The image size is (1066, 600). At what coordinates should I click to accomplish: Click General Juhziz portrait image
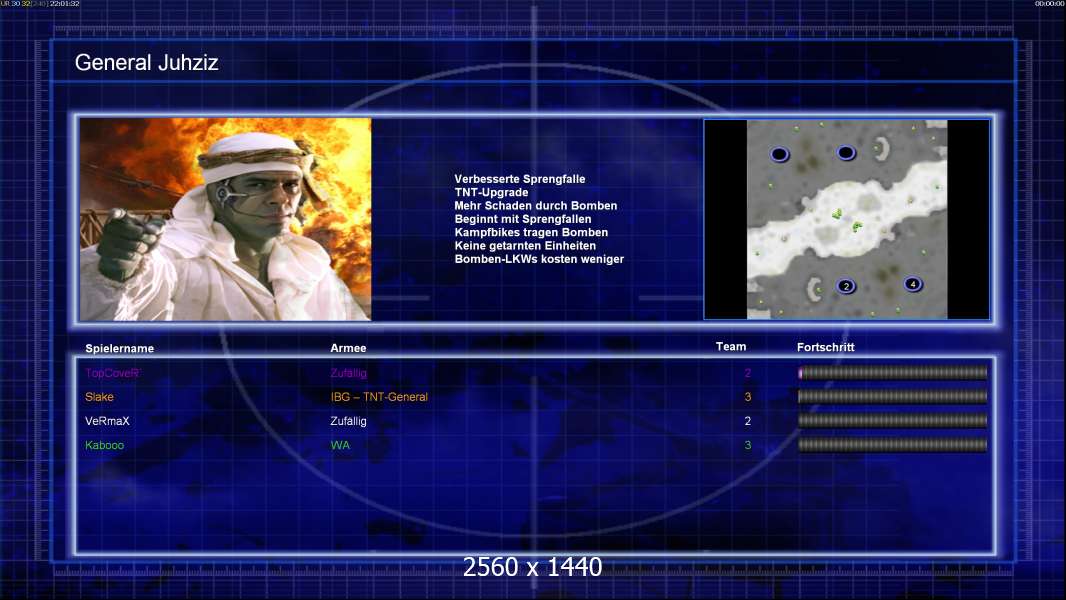point(226,219)
